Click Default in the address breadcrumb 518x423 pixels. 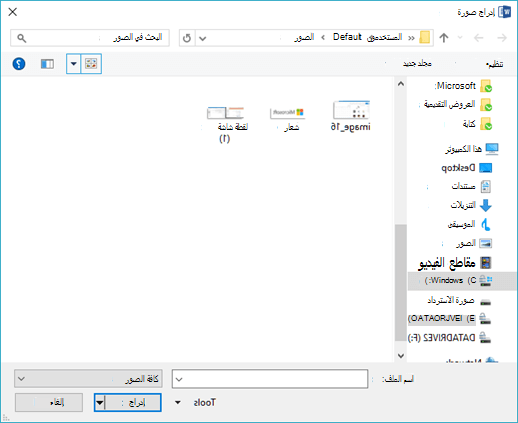(347, 37)
